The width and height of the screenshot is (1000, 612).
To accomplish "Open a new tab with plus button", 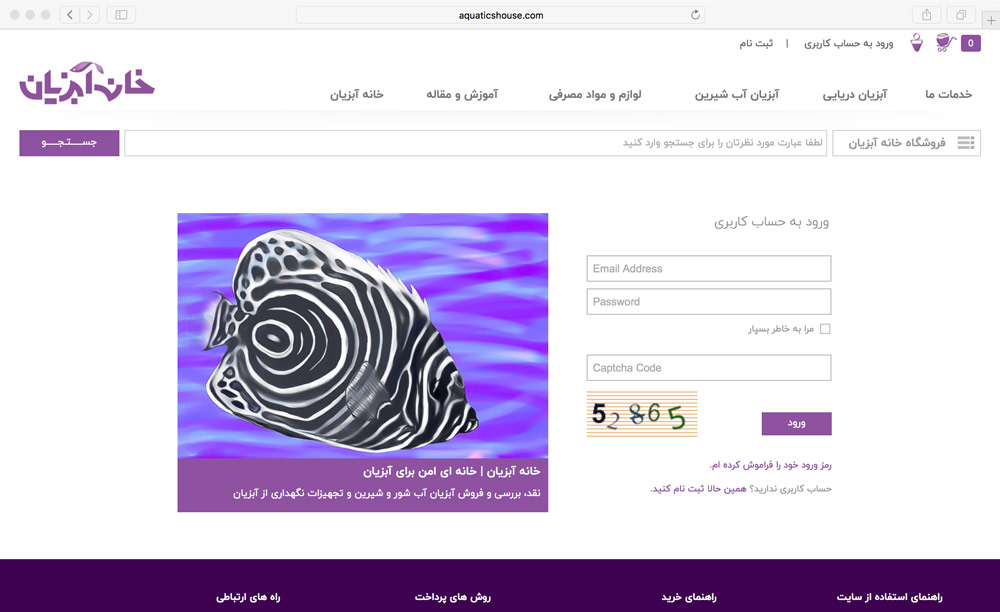I will coord(991,20).
